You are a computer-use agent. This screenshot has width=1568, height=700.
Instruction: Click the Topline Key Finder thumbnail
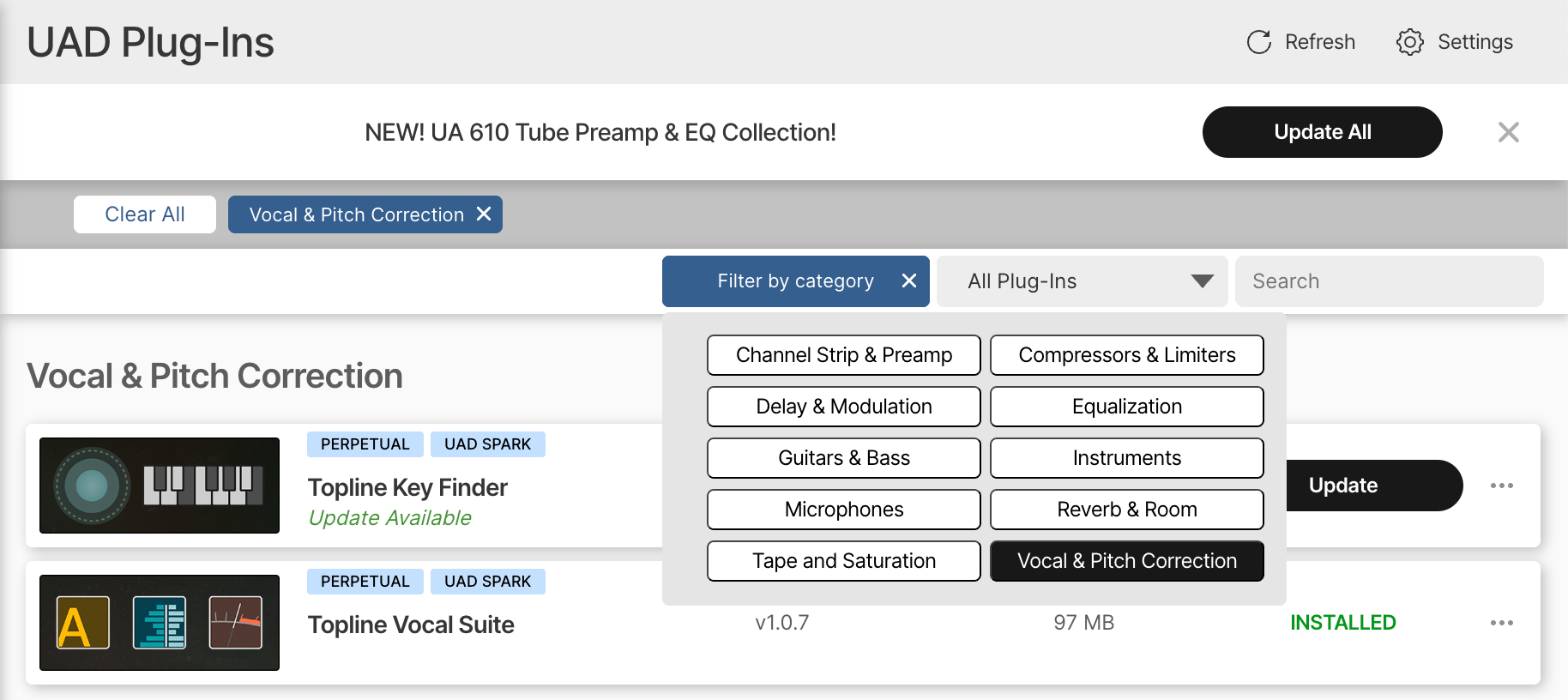click(x=160, y=486)
